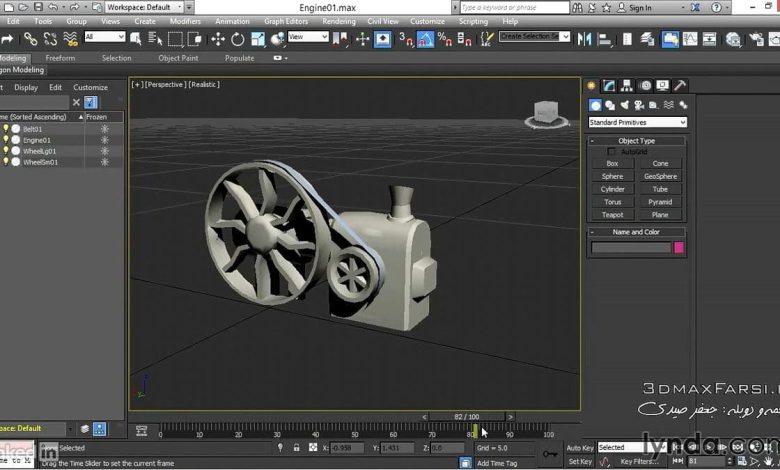
Task: Click the Motion panel tab icon
Action: [x=645, y=86]
